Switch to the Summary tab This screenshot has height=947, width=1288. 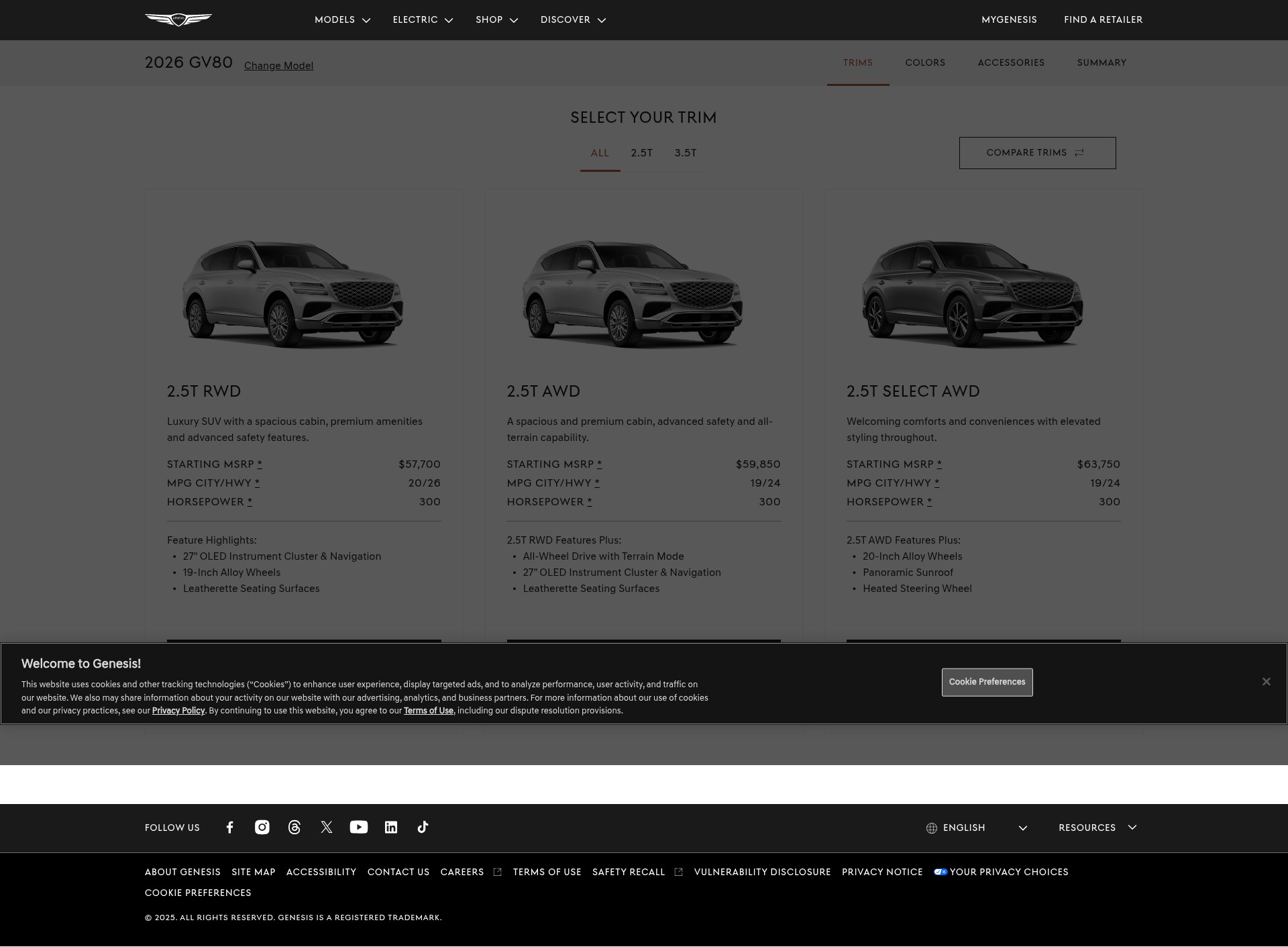click(x=1102, y=63)
